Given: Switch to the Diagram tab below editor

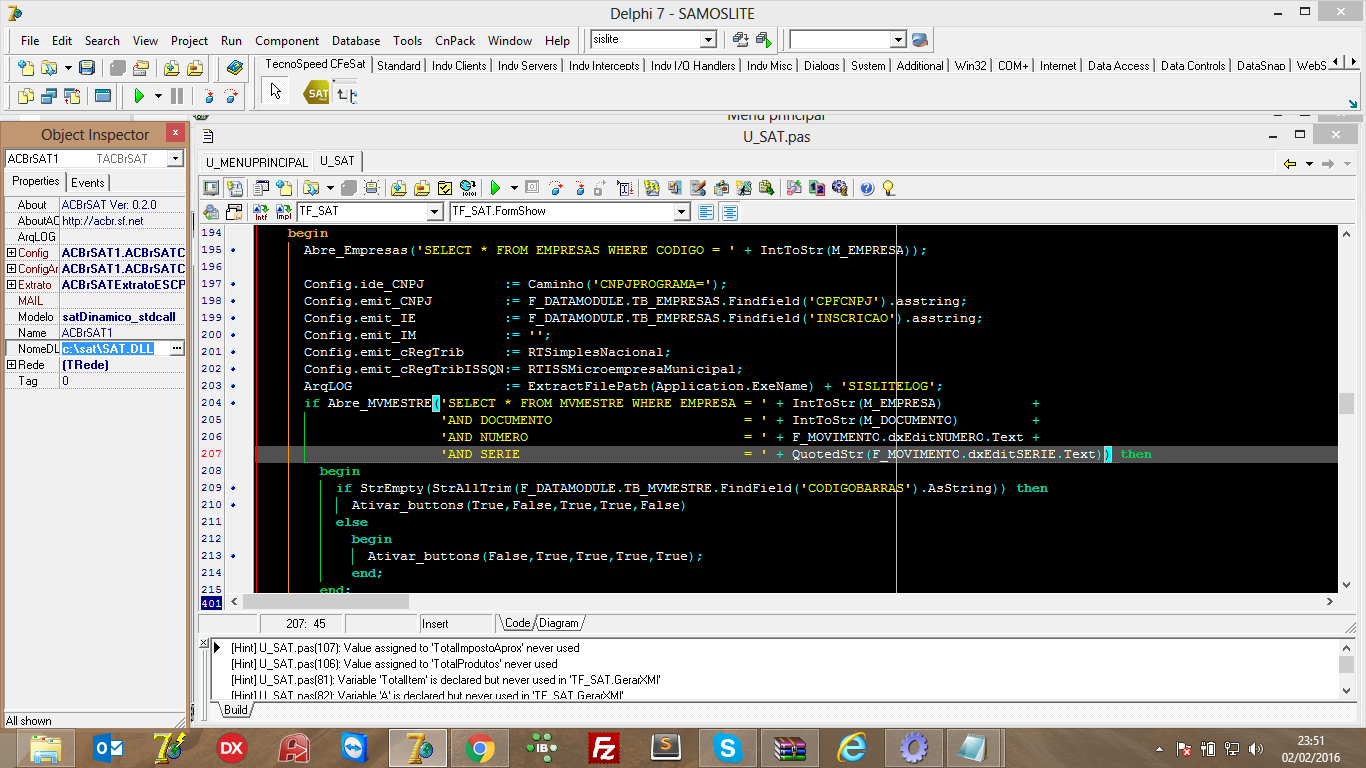Looking at the screenshot, I should pyautogui.click(x=558, y=623).
